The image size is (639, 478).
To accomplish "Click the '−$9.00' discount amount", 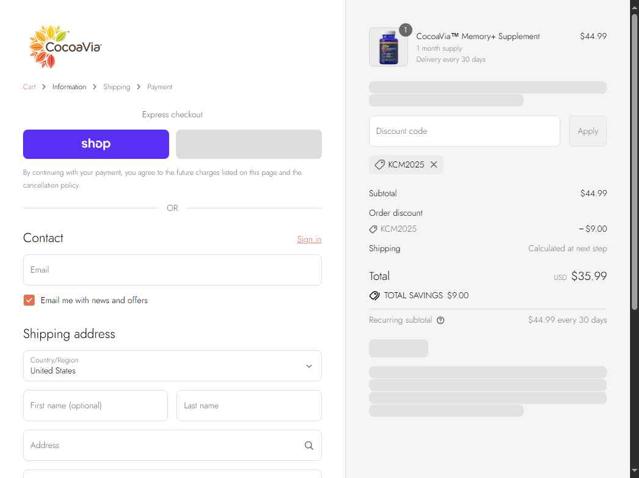I will click(x=593, y=229).
